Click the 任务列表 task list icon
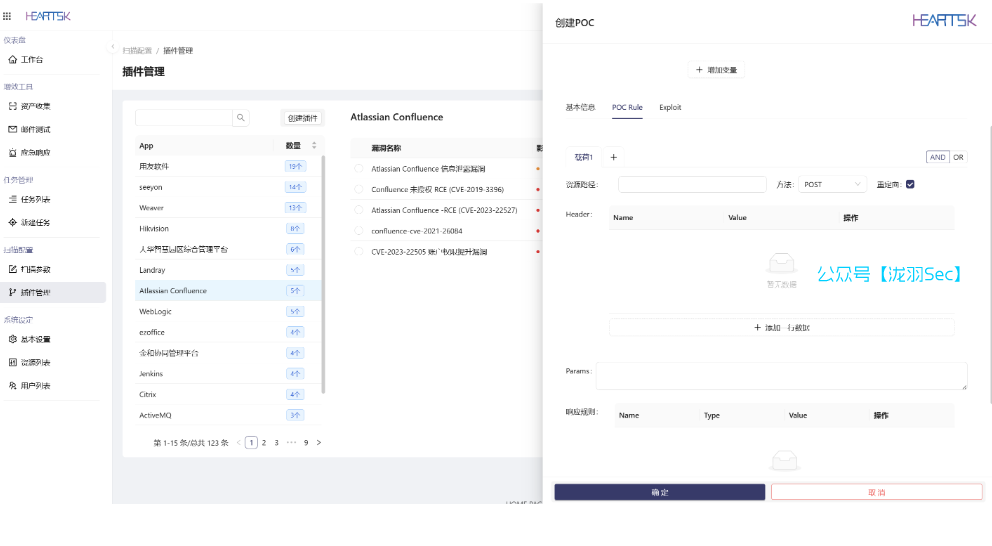The width and height of the screenshot is (992, 546). [x=13, y=199]
